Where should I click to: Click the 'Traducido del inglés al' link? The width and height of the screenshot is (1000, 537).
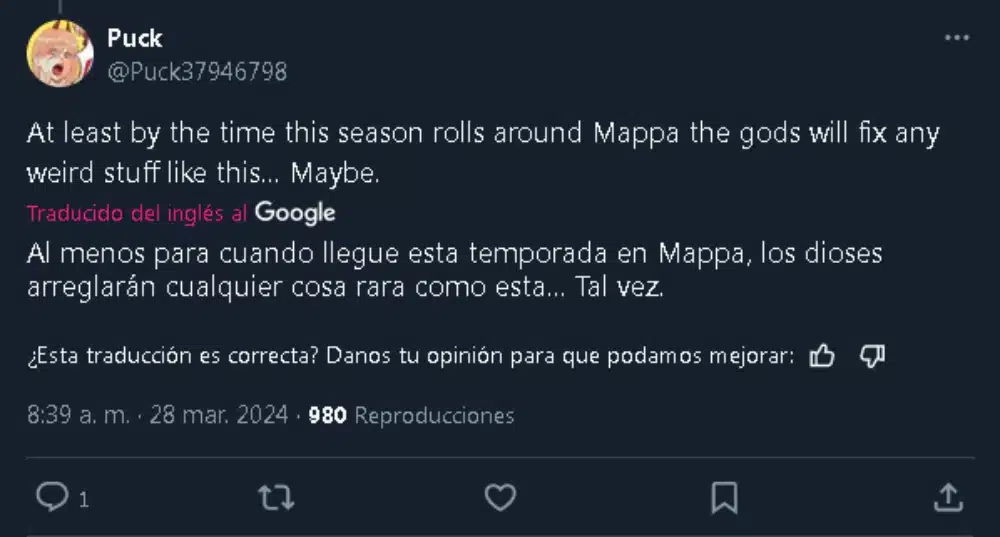pyautogui.click(x=138, y=213)
